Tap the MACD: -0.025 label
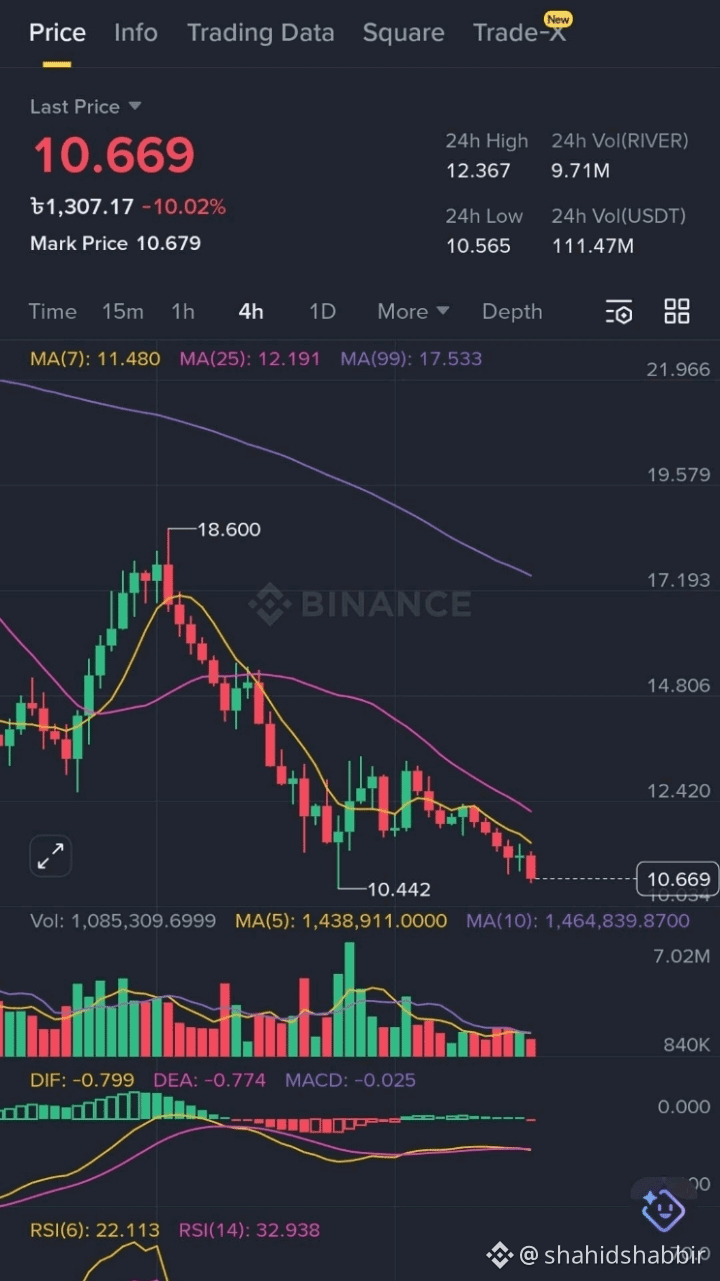 (x=350, y=1080)
